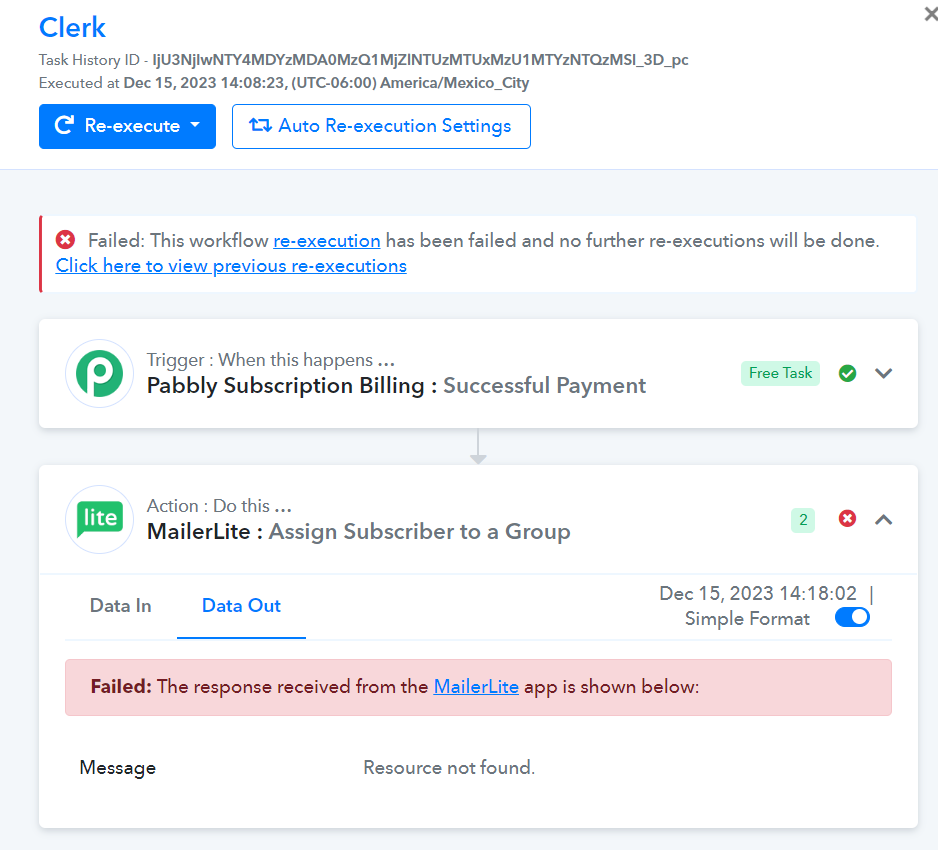Open the re-execution hyperlink in failure message
Screen dimensions: 938x850
click(327, 240)
